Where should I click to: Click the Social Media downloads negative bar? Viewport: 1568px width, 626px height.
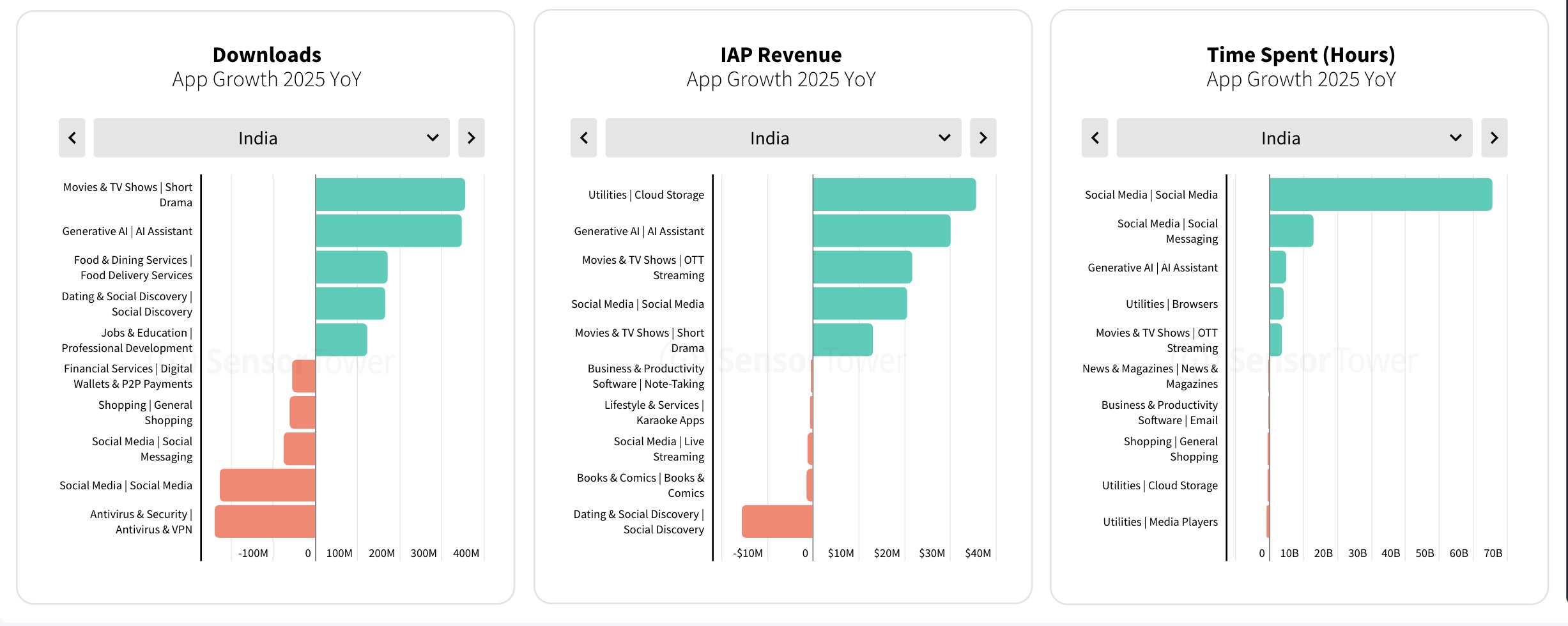click(268, 485)
